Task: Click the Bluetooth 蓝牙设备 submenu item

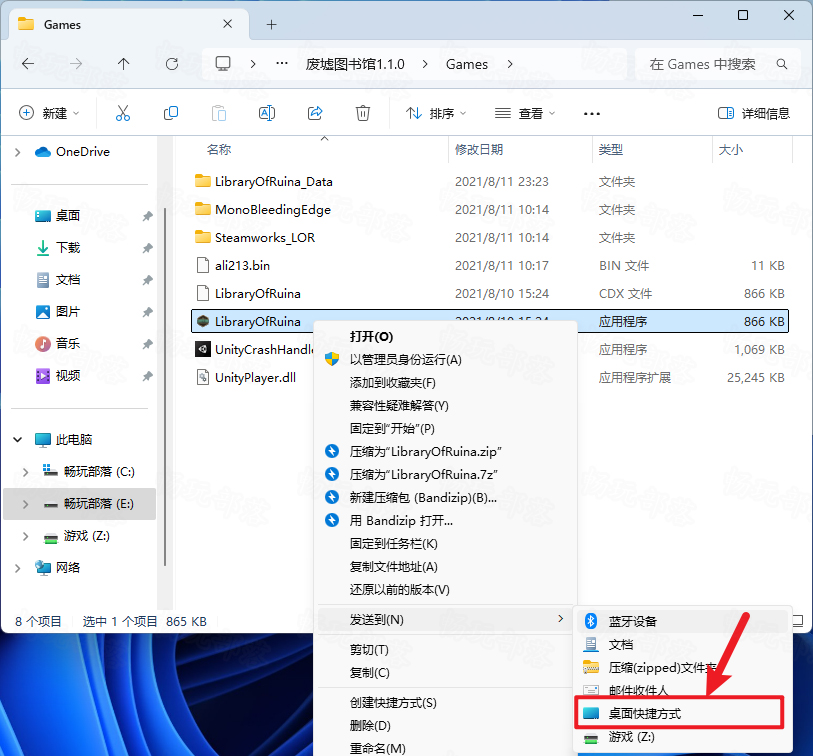Action: pos(683,621)
